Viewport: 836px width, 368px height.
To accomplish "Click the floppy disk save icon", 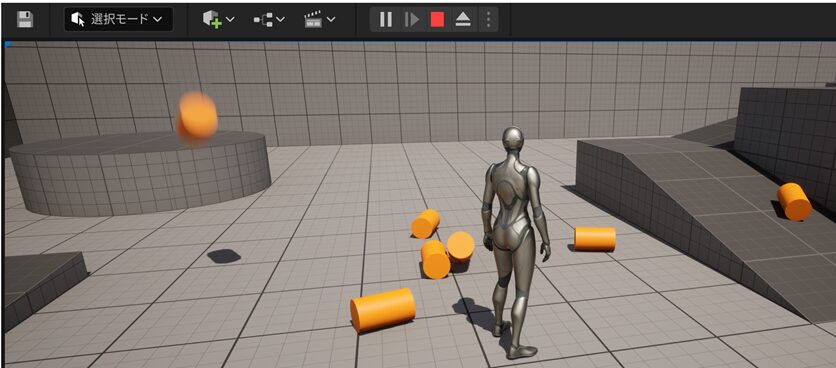I will tap(25, 20).
